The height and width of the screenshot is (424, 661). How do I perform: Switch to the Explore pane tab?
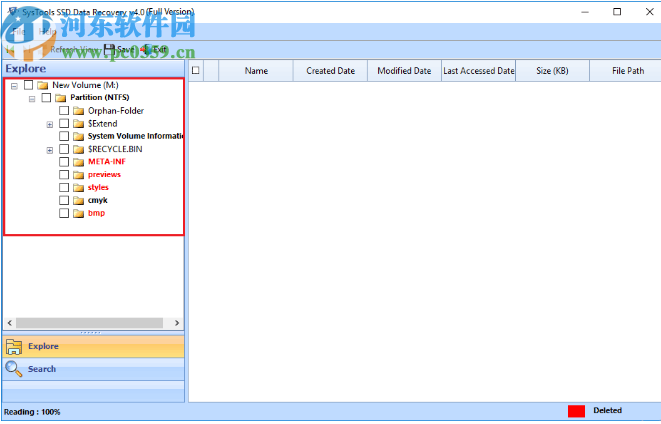(x=94, y=346)
